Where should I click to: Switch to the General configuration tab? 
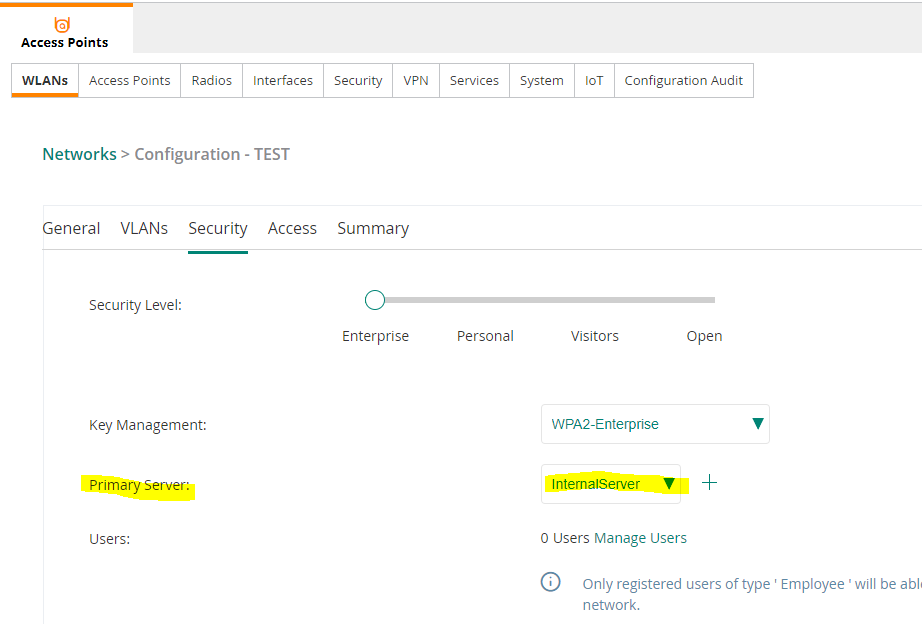click(71, 228)
